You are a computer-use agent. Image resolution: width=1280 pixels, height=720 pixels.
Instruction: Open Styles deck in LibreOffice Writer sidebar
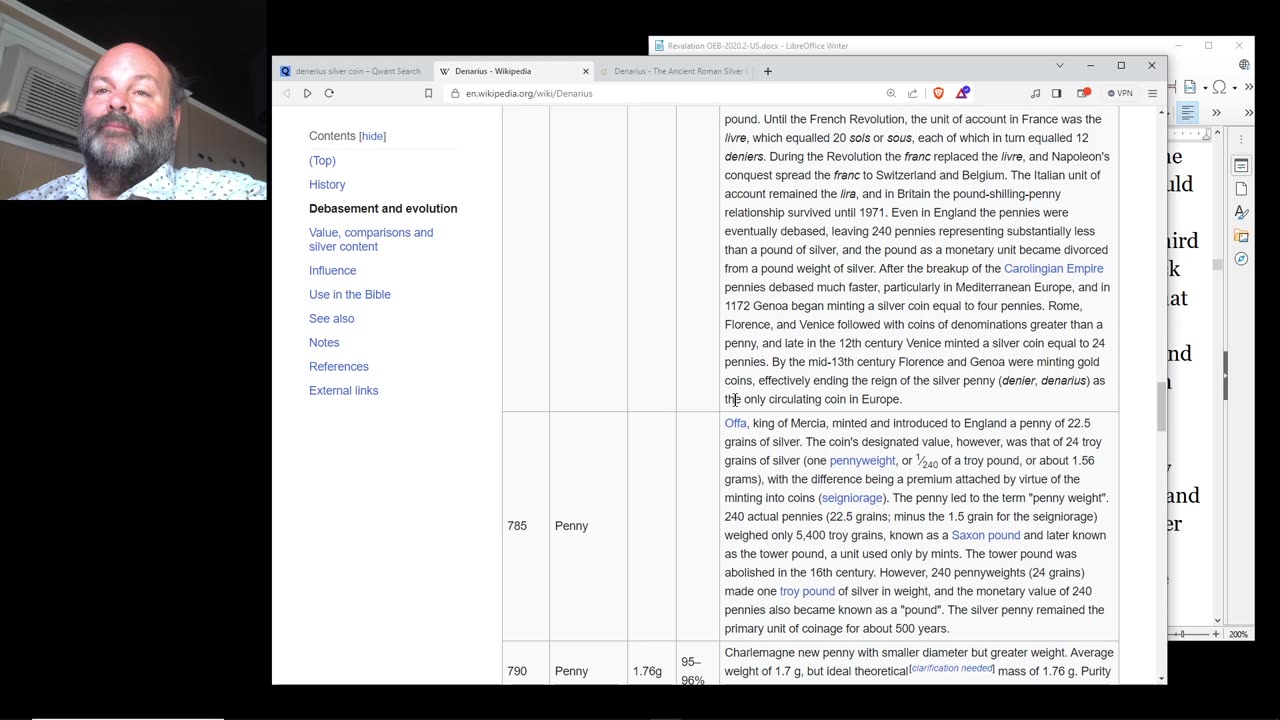pos(1241,212)
